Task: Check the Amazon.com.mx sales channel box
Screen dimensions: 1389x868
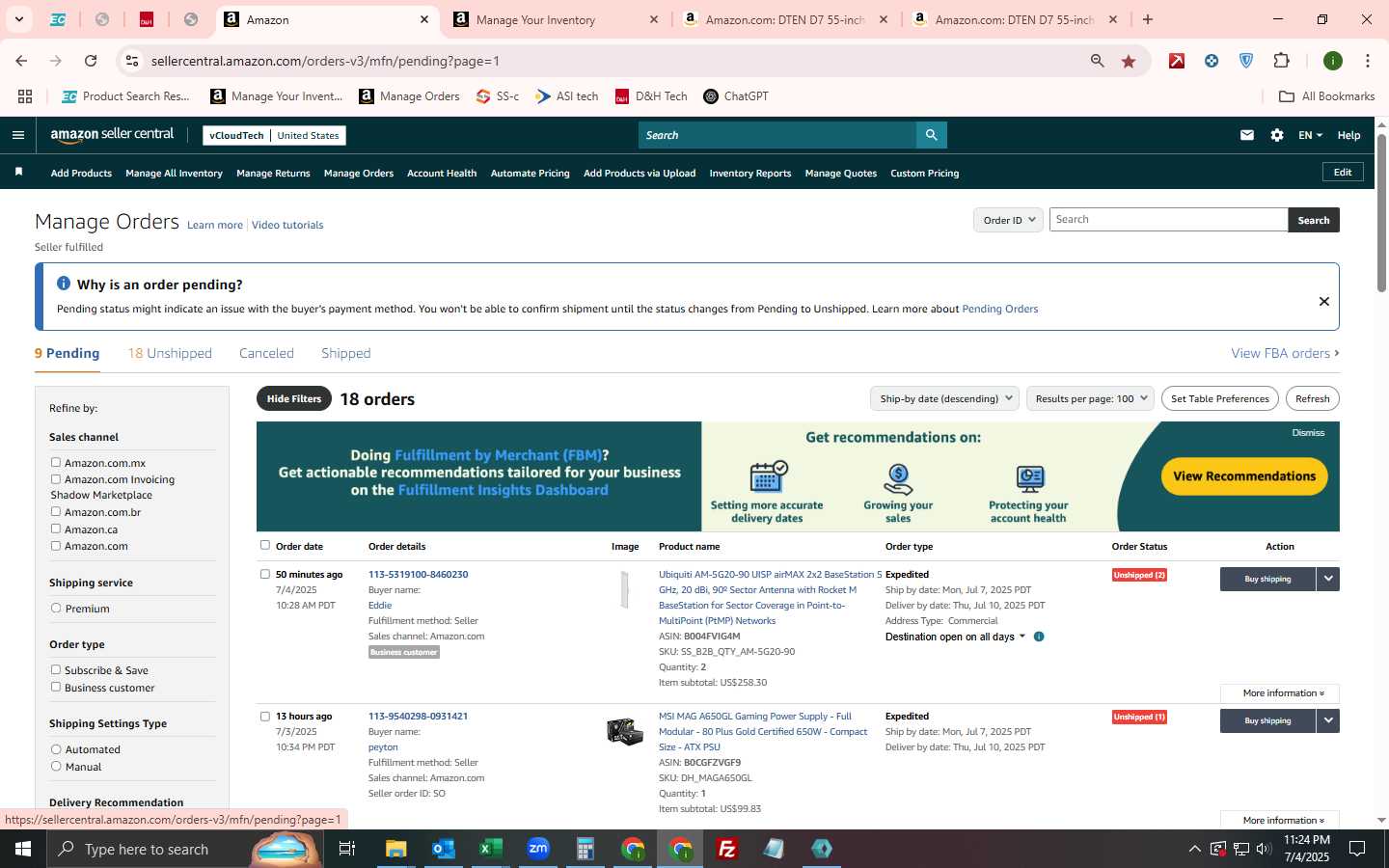Action: [56, 463]
